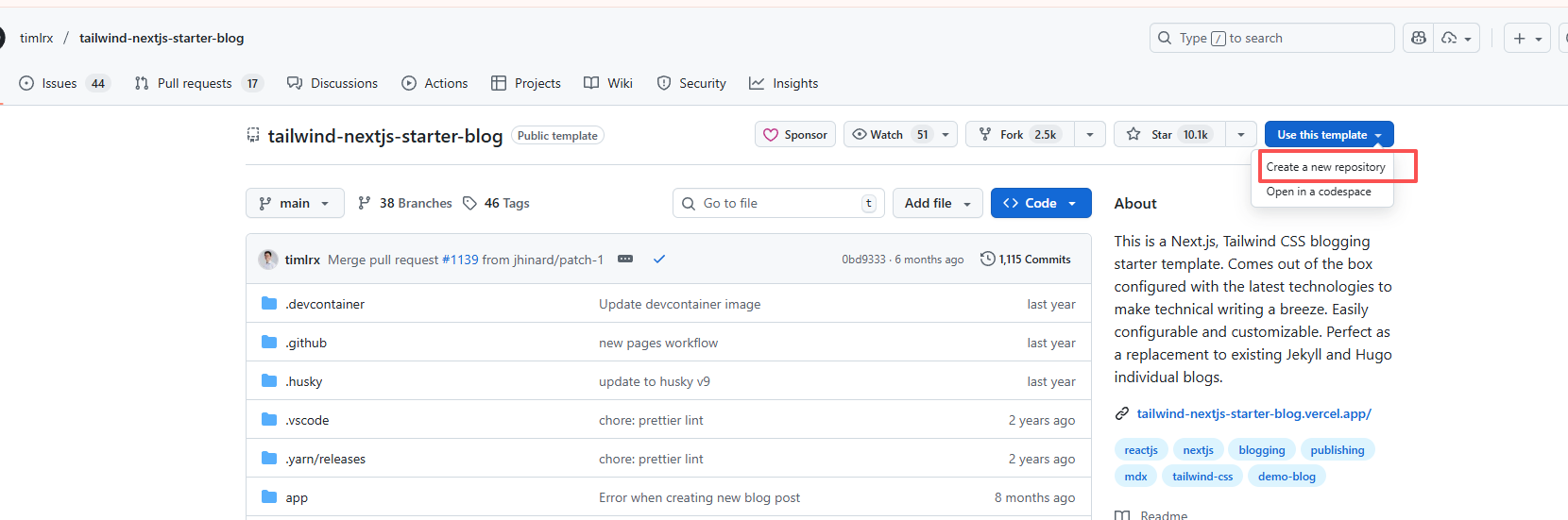Click the timlrx avatar image
1568x520 pixels.
click(x=268, y=260)
